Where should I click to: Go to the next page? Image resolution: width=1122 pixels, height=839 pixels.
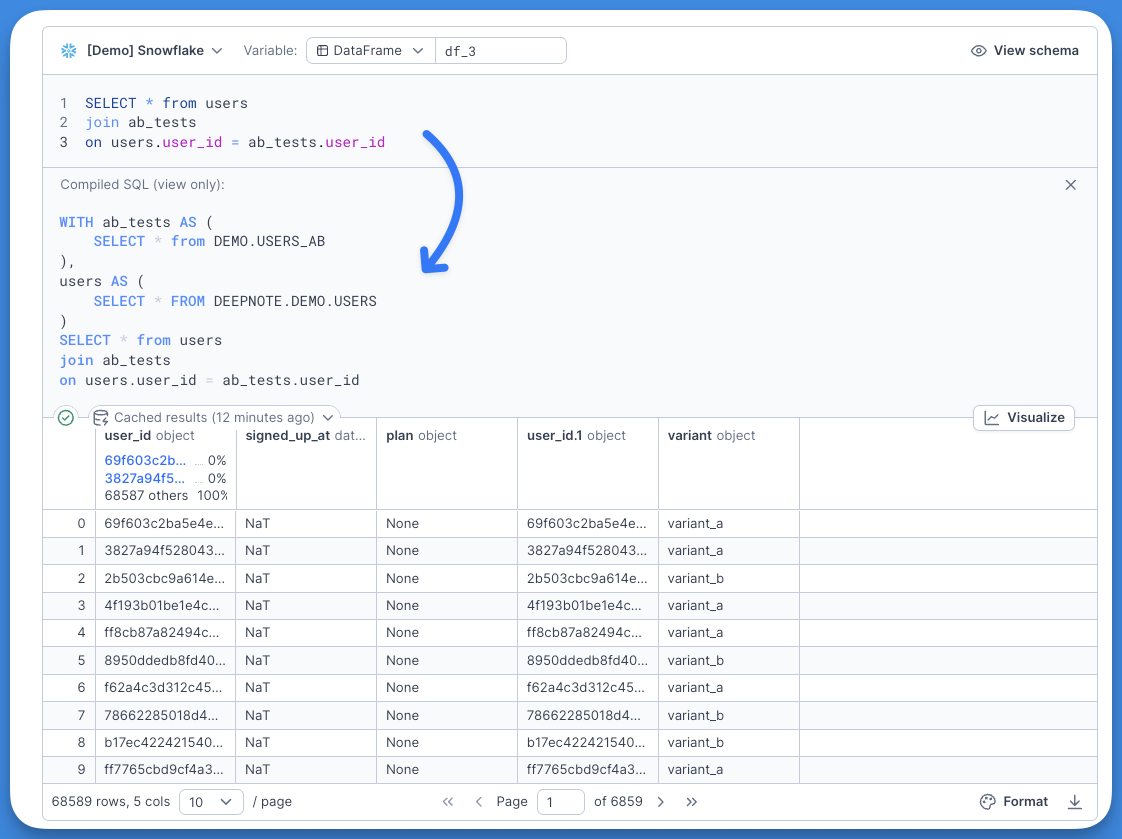point(660,802)
